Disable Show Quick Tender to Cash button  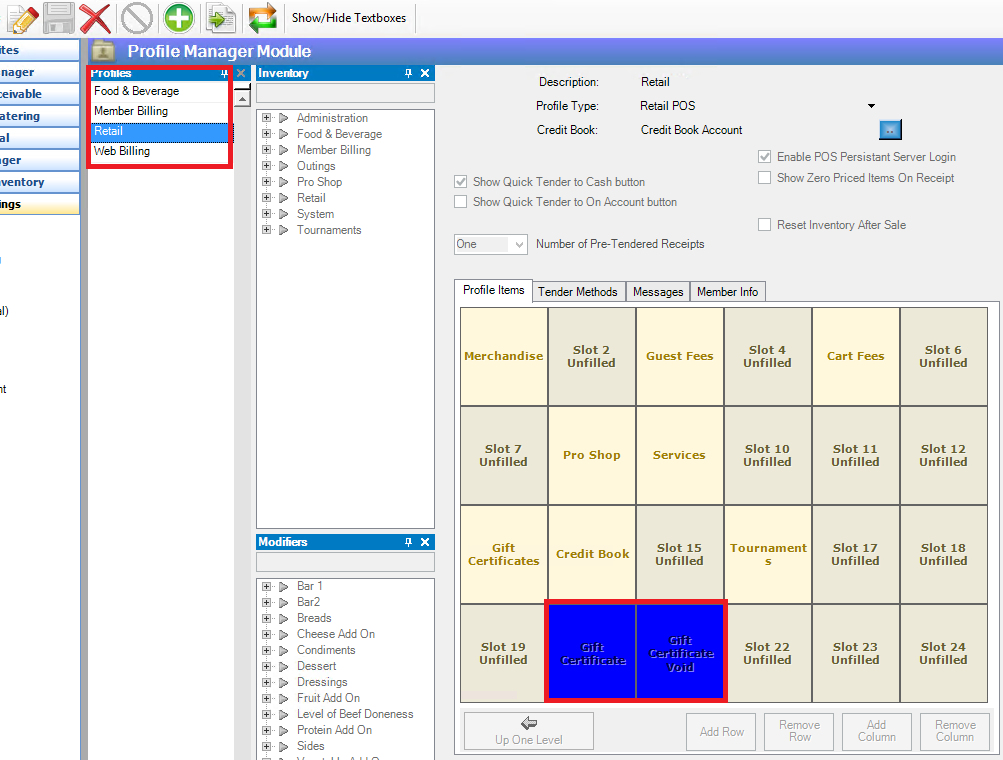pos(461,182)
